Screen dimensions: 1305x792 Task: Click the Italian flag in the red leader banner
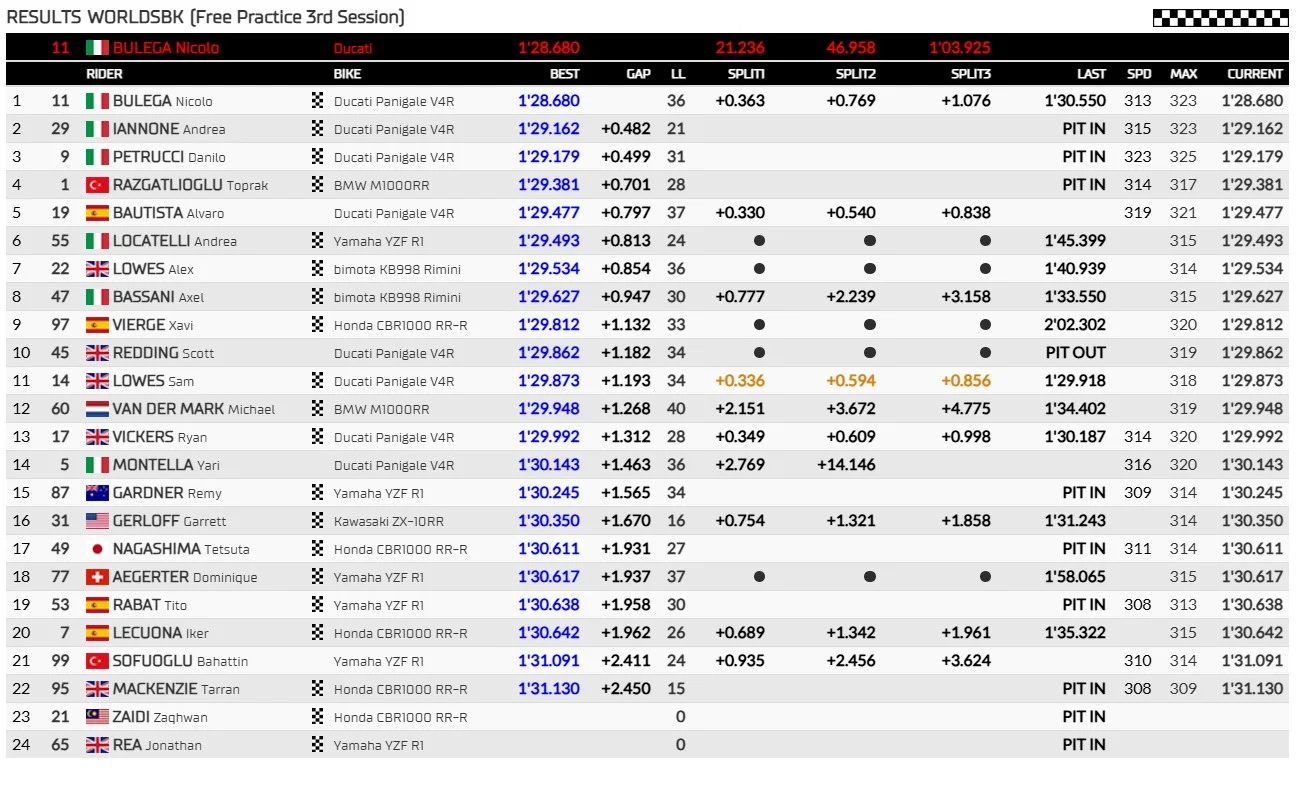coord(97,48)
